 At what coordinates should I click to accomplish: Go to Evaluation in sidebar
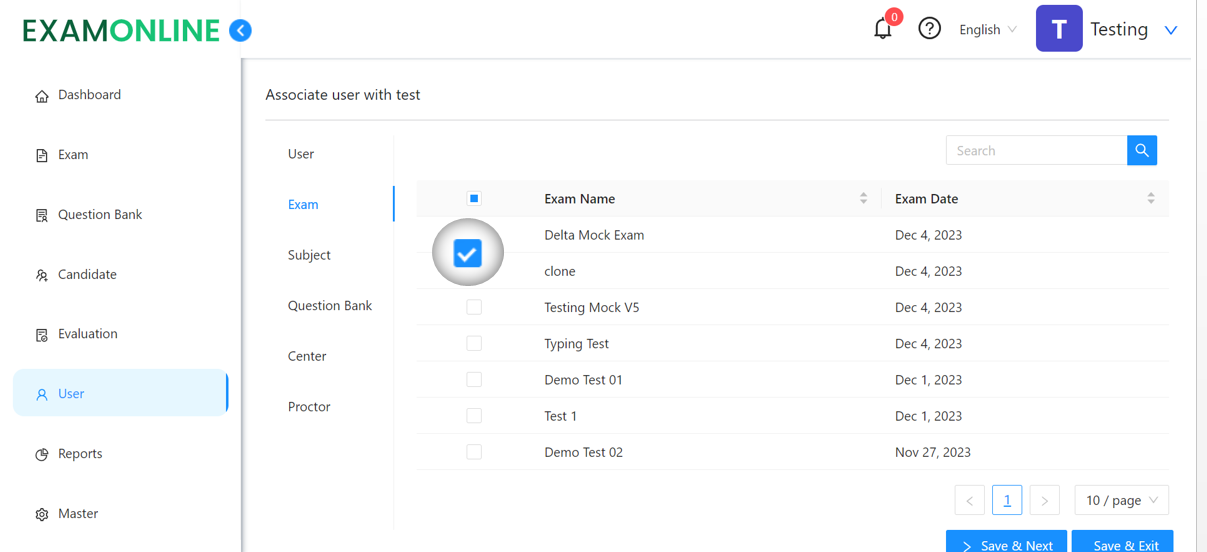click(x=87, y=334)
